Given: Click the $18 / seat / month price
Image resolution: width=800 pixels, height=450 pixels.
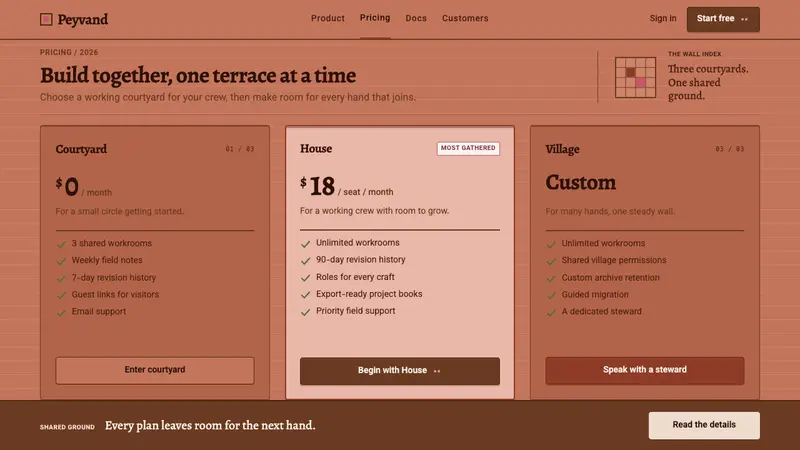Looking at the screenshot, I should click(346, 187).
